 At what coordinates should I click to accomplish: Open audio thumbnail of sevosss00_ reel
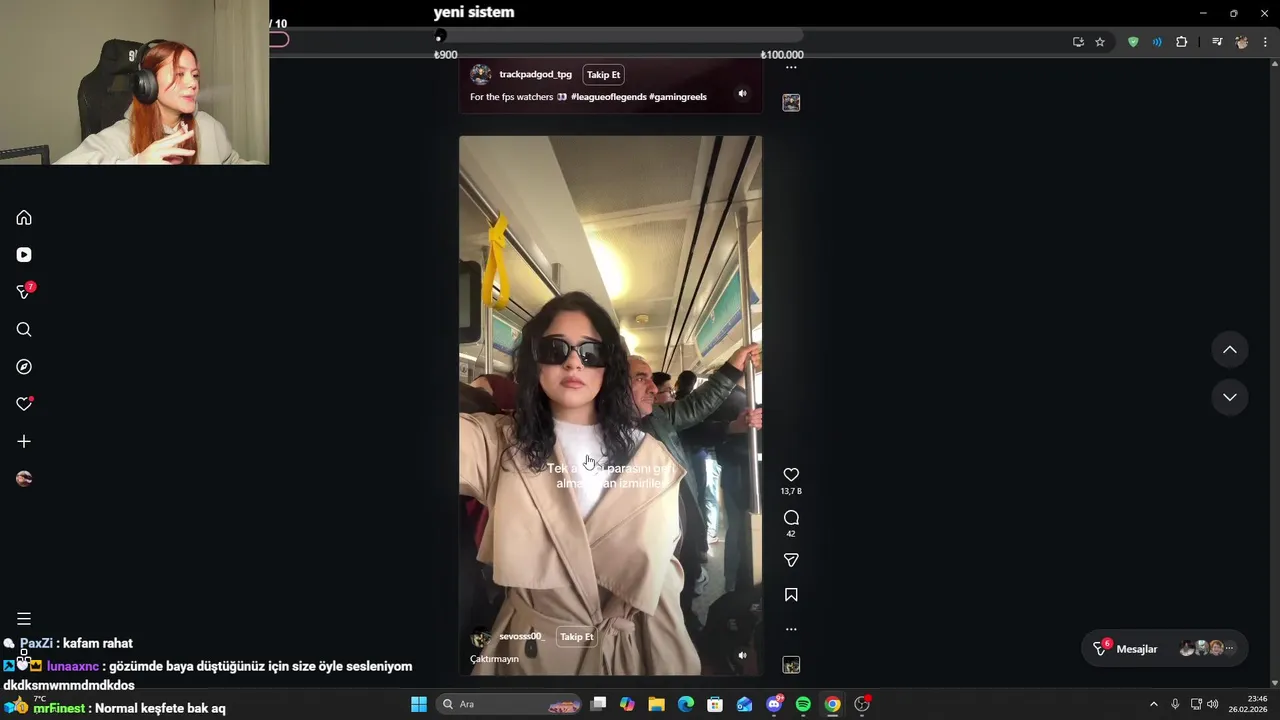tap(791, 665)
